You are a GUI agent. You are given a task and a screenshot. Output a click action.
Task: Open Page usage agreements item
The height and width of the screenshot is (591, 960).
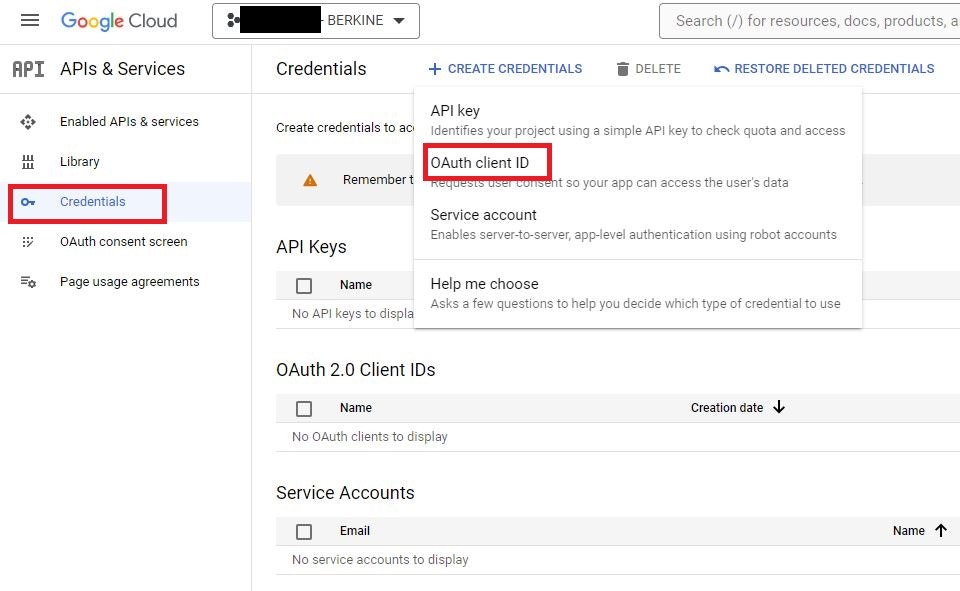(130, 282)
